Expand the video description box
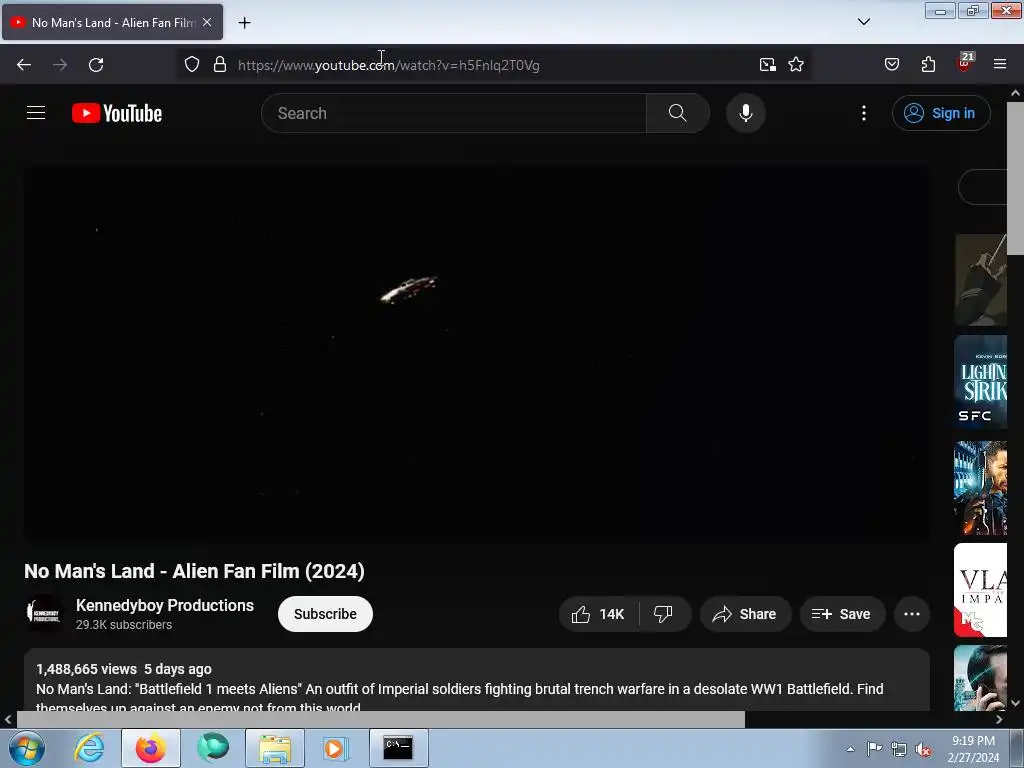The image size is (1024, 768). point(477,680)
